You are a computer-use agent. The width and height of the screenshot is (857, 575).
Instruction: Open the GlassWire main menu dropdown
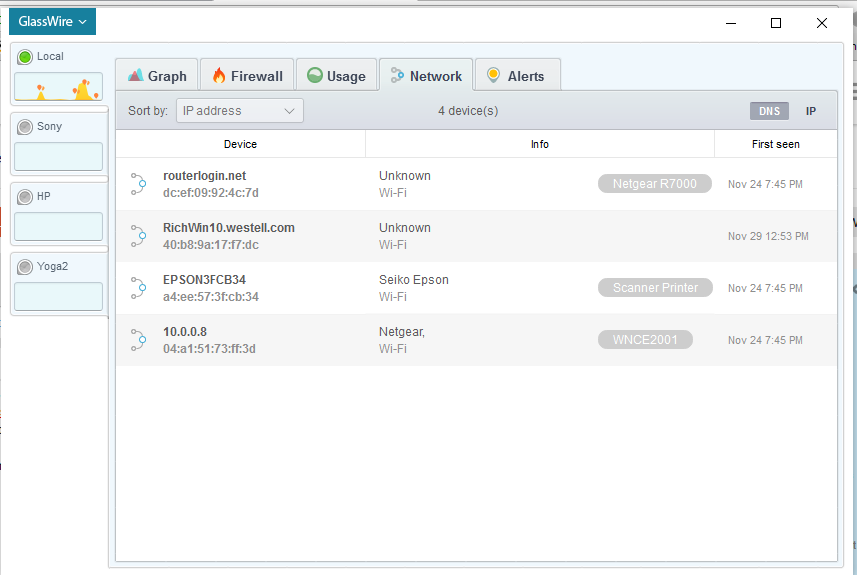52,22
